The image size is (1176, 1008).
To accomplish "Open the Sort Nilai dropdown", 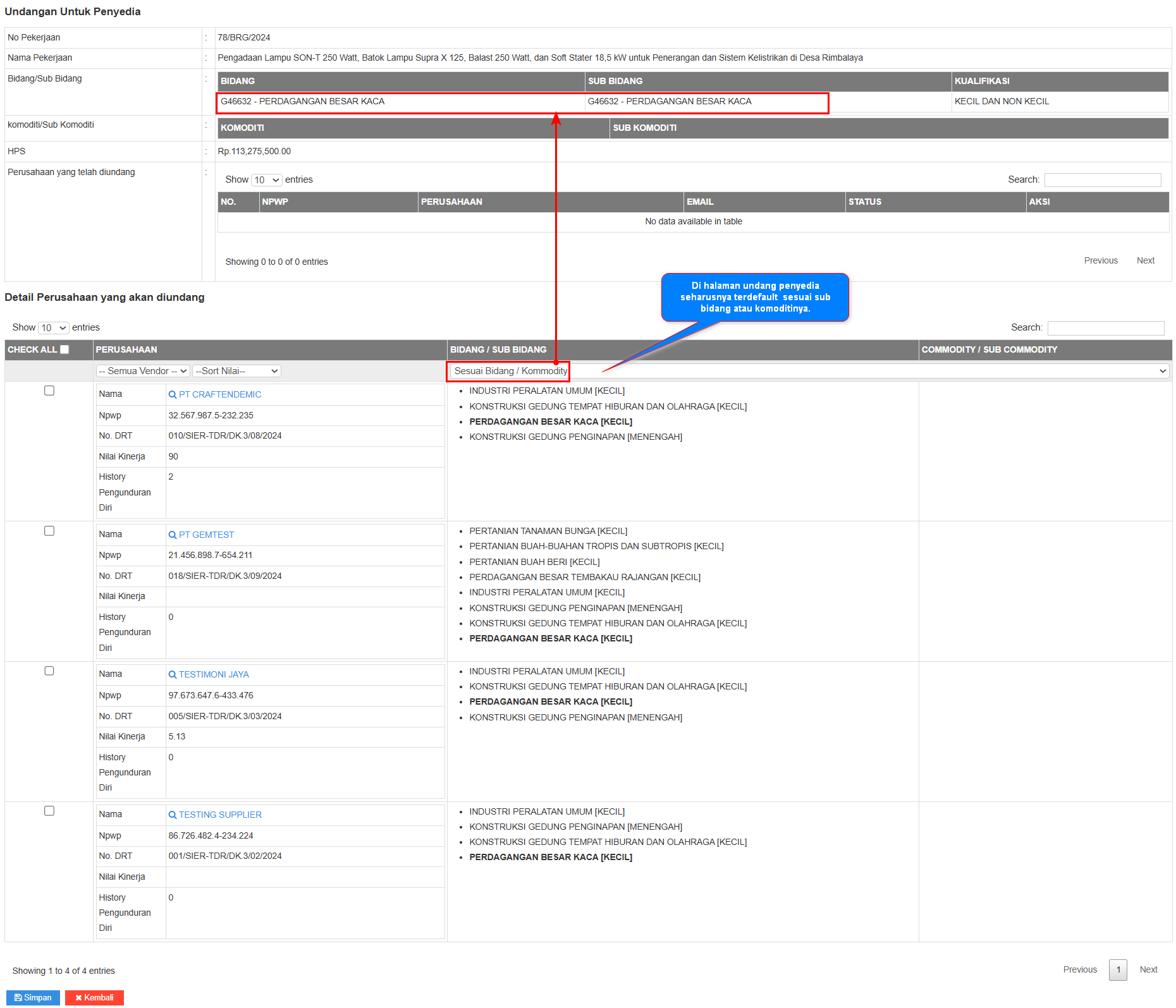I will pyautogui.click(x=236, y=371).
